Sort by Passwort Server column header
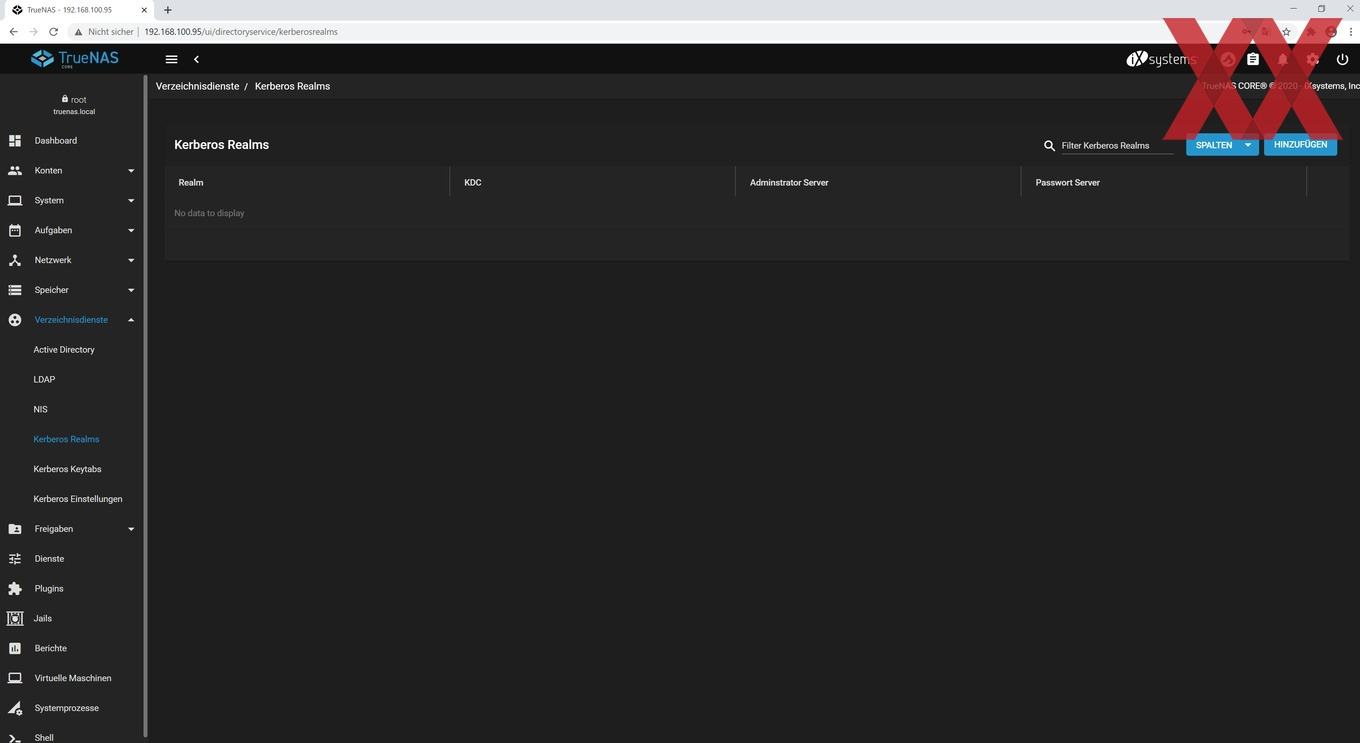1360x743 pixels. [1068, 183]
